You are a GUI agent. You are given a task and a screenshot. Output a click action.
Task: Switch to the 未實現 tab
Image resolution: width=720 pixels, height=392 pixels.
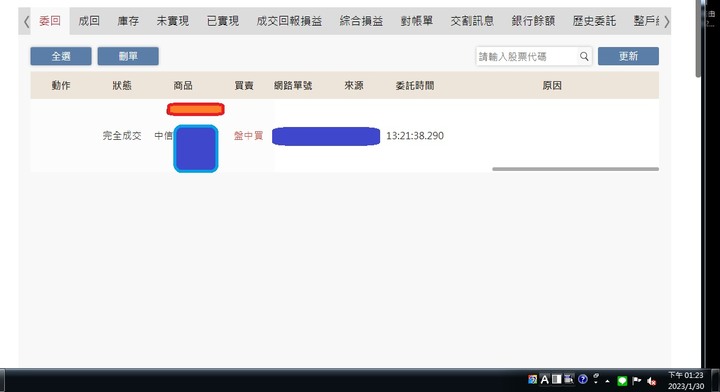point(173,21)
